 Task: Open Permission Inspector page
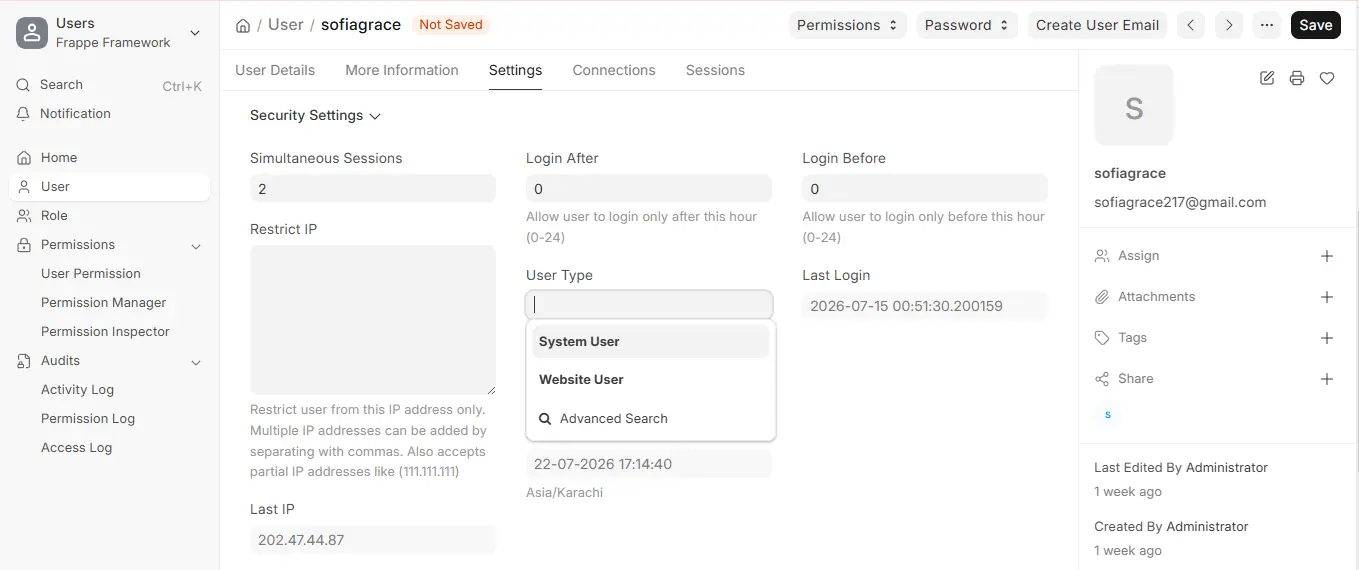coord(105,332)
